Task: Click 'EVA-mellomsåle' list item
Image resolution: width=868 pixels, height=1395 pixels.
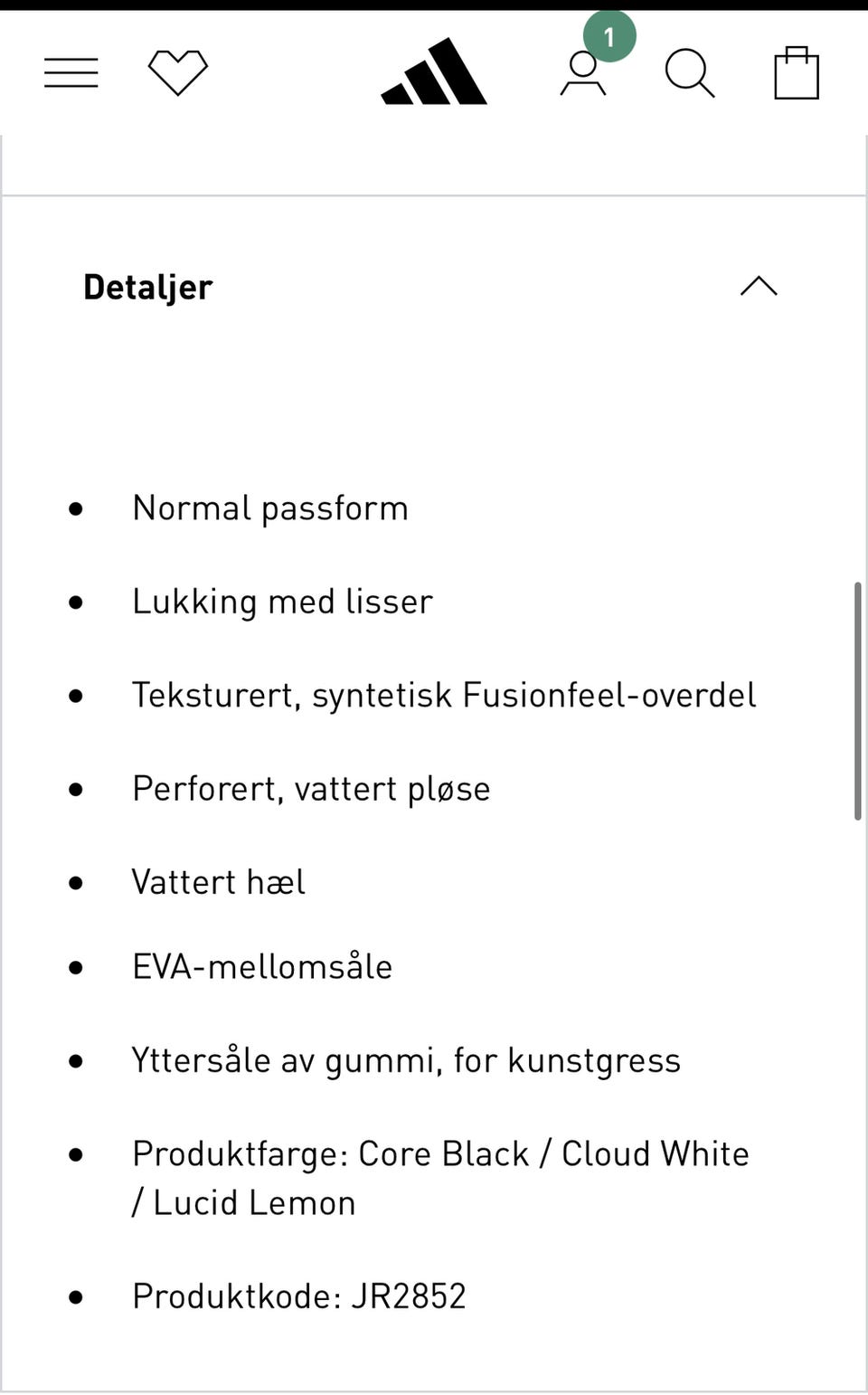Action: pyautogui.click(x=262, y=967)
